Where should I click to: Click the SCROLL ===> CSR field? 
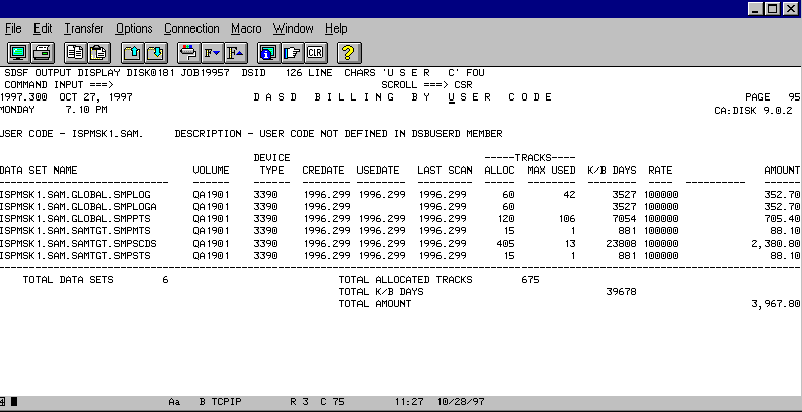[x=427, y=85]
